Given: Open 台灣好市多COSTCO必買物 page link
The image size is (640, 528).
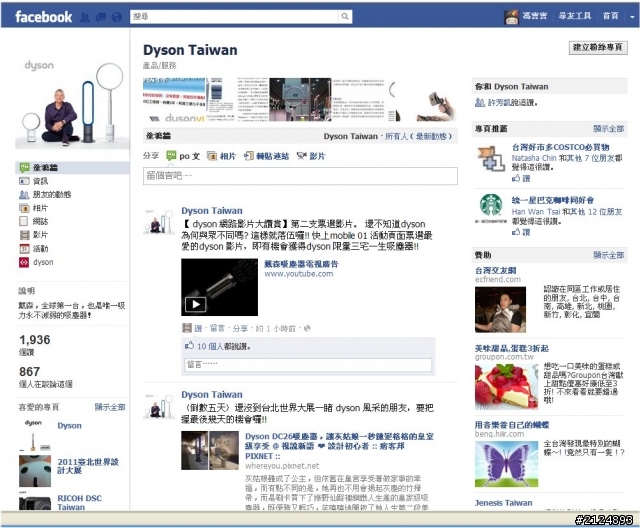Looking at the screenshot, I should (560, 147).
